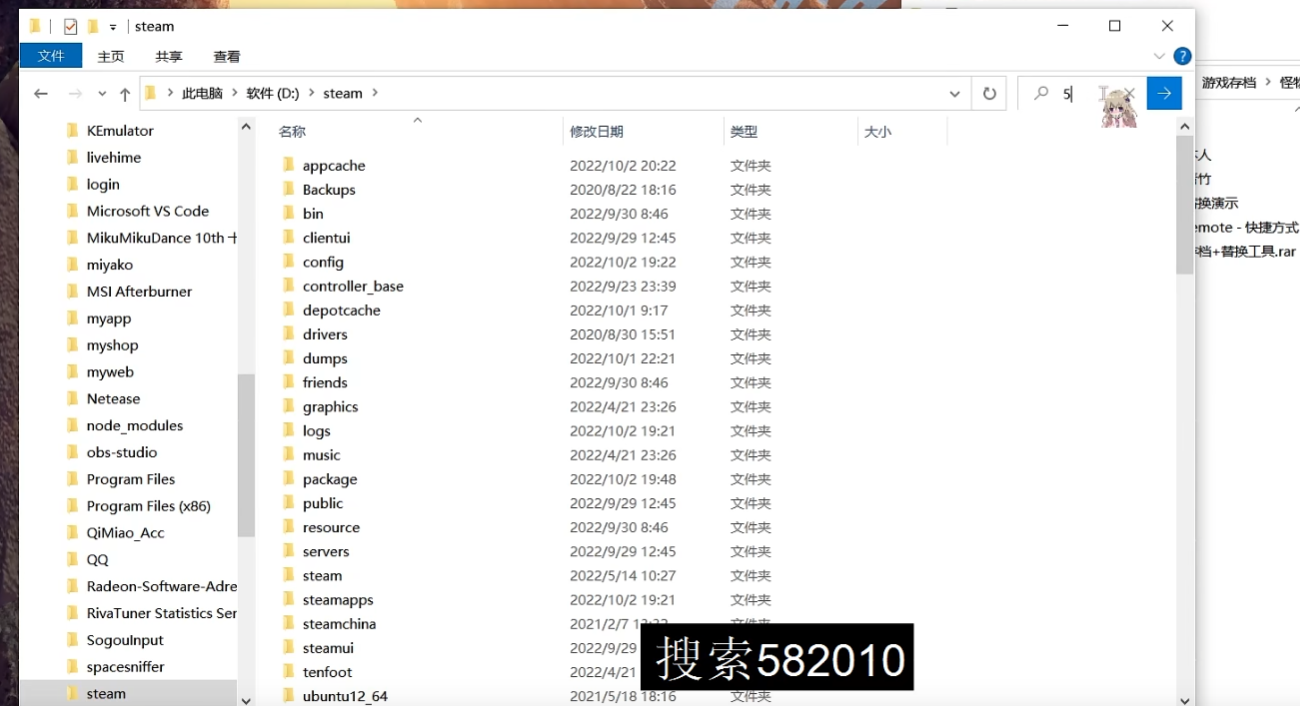The width and height of the screenshot is (1300, 706).
Task: Open the quick access toolbar customize dropdown
Action: [113, 27]
